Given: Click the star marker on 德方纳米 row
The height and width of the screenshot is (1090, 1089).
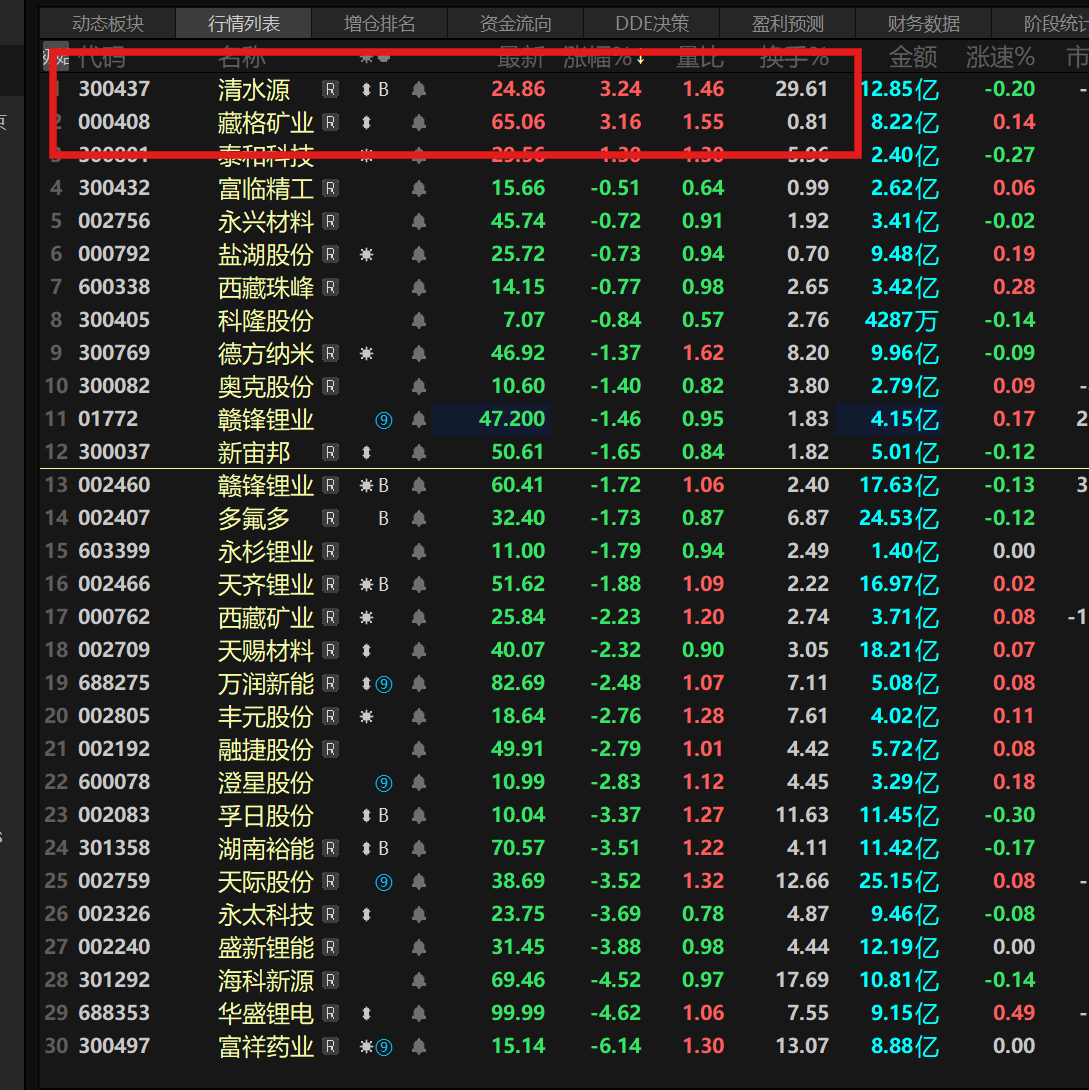Looking at the screenshot, I should pyautogui.click(x=366, y=354).
